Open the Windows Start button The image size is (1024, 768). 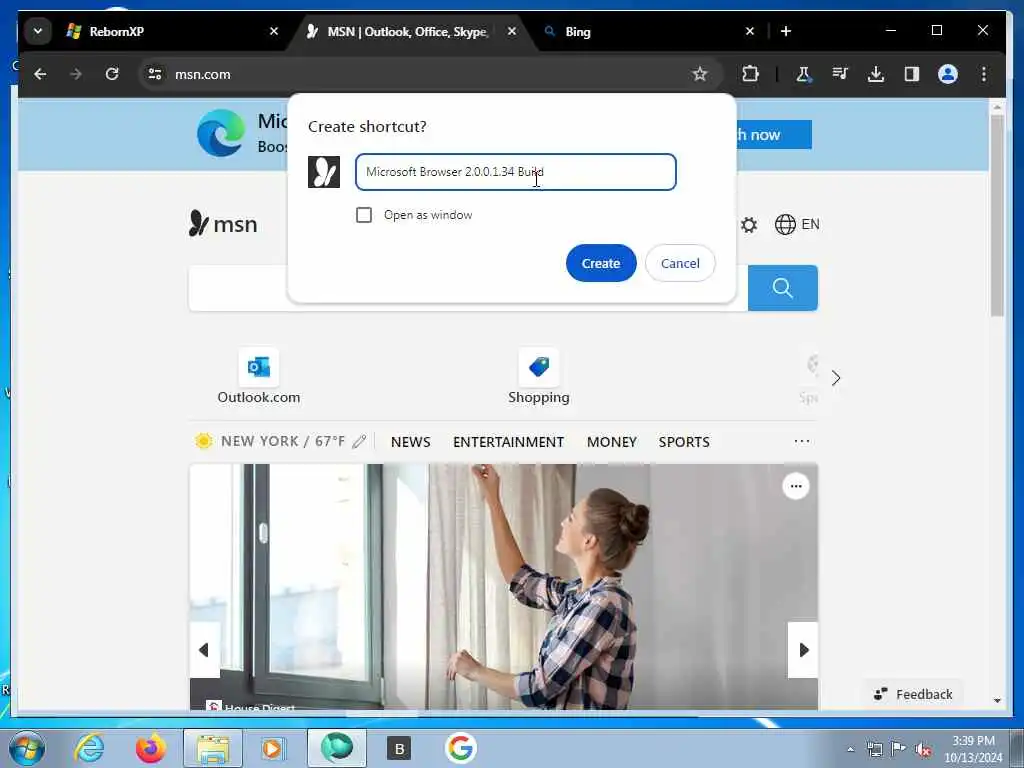(26, 748)
